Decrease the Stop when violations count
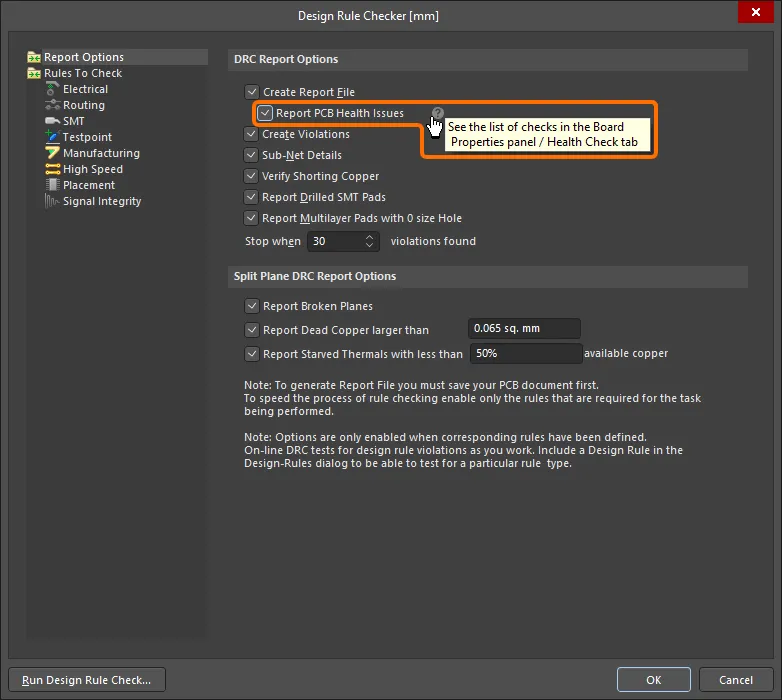 (369, 245)
